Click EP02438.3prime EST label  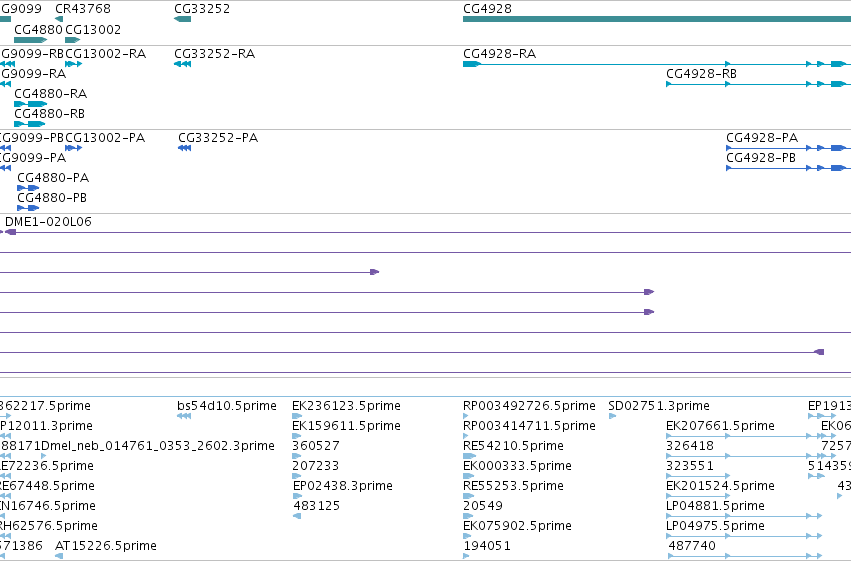[342, 486]
